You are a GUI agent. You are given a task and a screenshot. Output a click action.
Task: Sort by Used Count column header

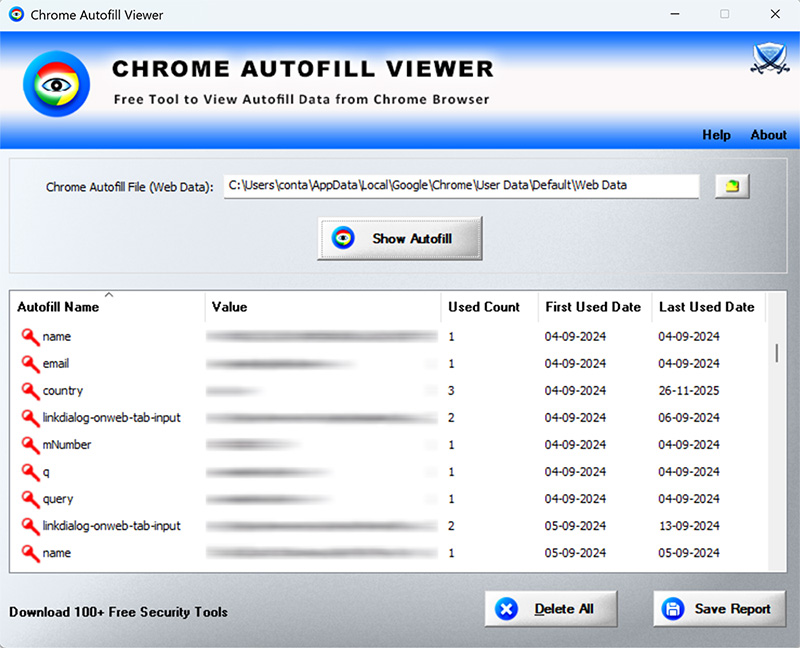click(484, 307)
